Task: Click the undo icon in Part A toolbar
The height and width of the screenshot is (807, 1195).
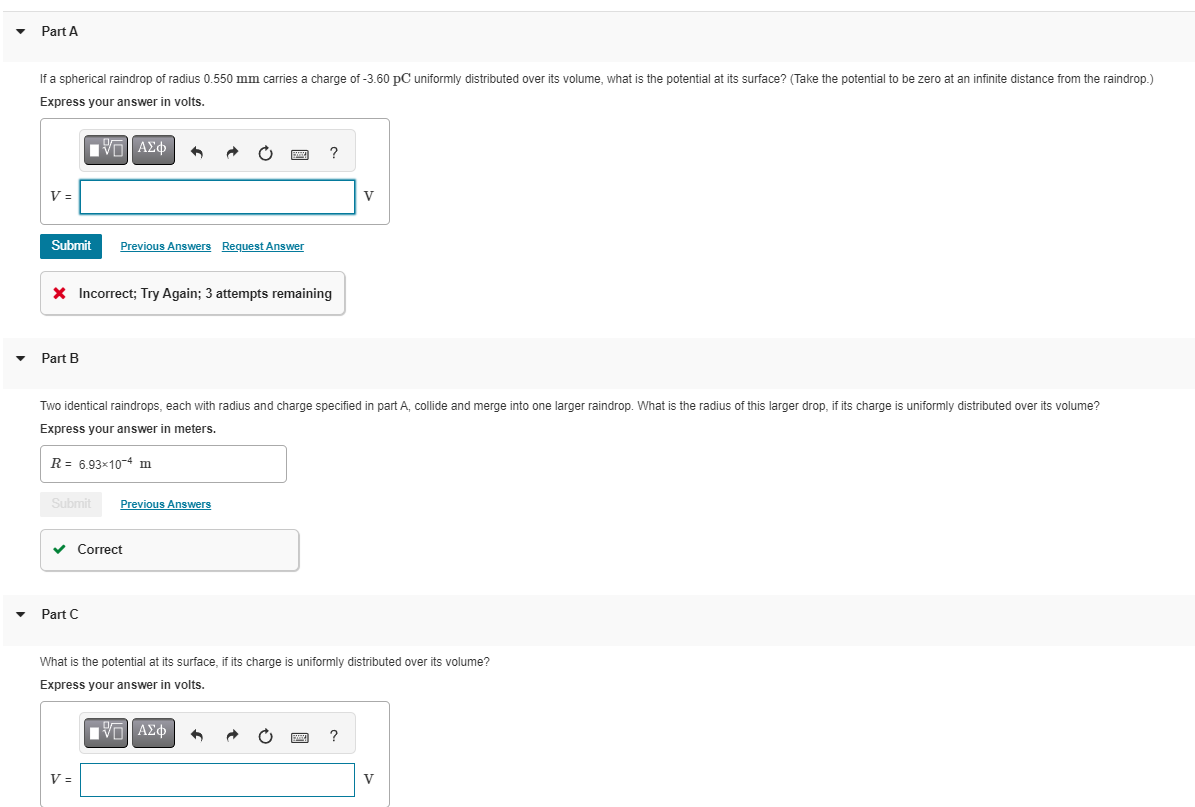Action: (197, 152)
